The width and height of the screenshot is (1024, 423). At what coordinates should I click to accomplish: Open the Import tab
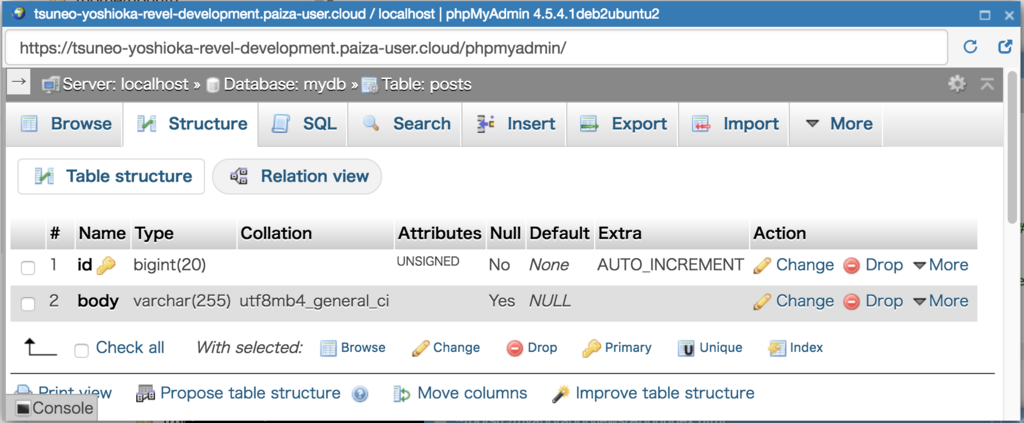(x=734, y=124)
